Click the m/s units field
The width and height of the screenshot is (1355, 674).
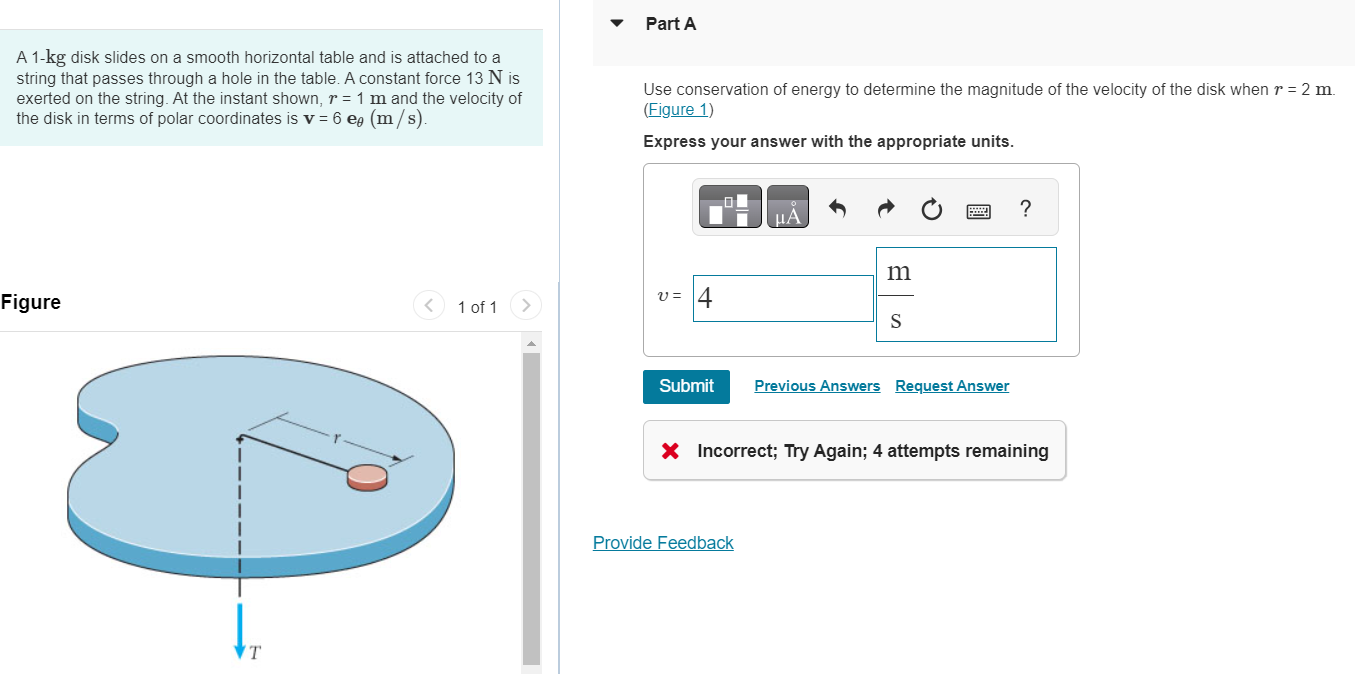click(x=966, y=294)
